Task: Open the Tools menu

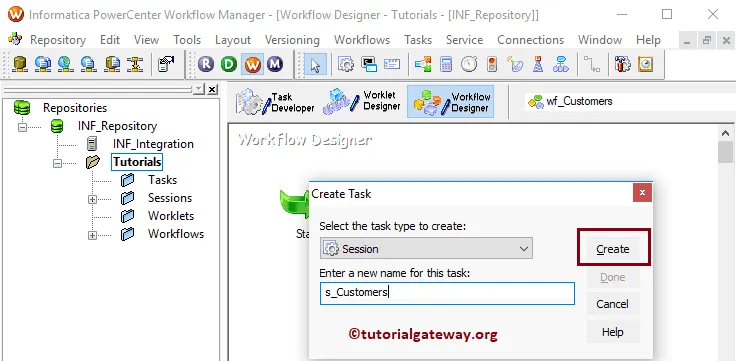Action: 187,40
